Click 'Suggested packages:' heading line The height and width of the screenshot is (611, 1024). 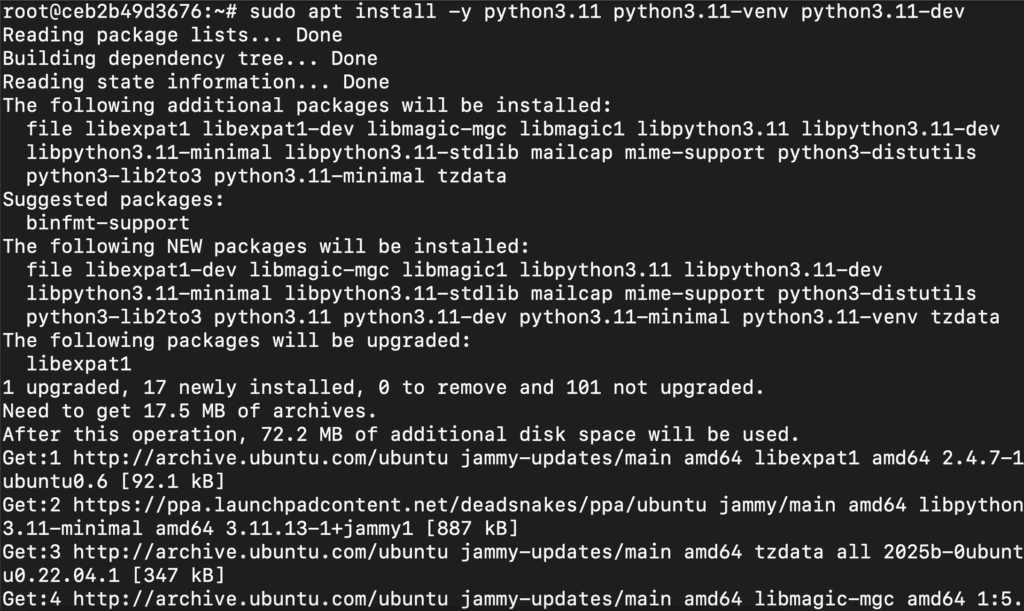click(114, 199)
